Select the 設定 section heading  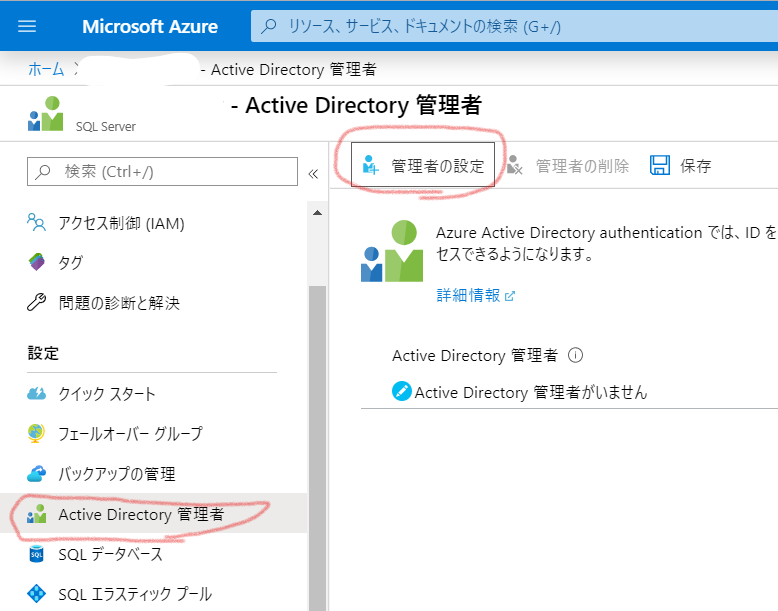(x=43, y=353)
